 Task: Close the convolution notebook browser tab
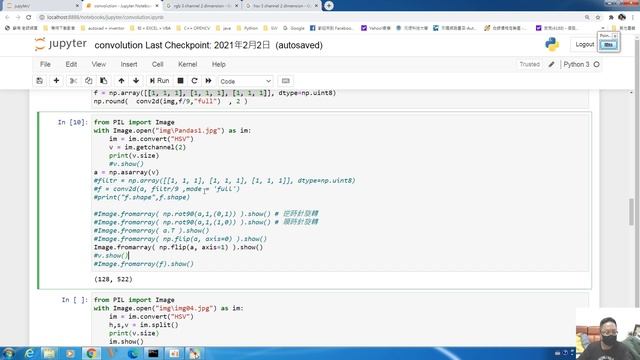tap(157, 6)
